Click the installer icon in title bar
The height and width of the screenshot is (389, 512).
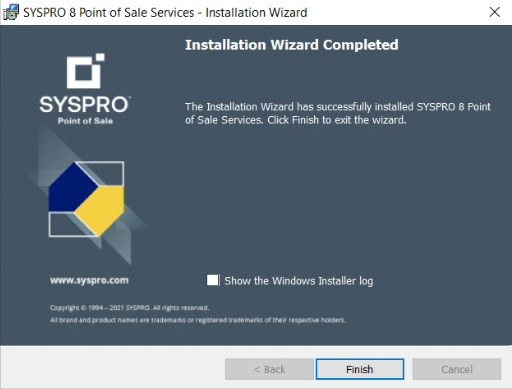coord(11,12)
